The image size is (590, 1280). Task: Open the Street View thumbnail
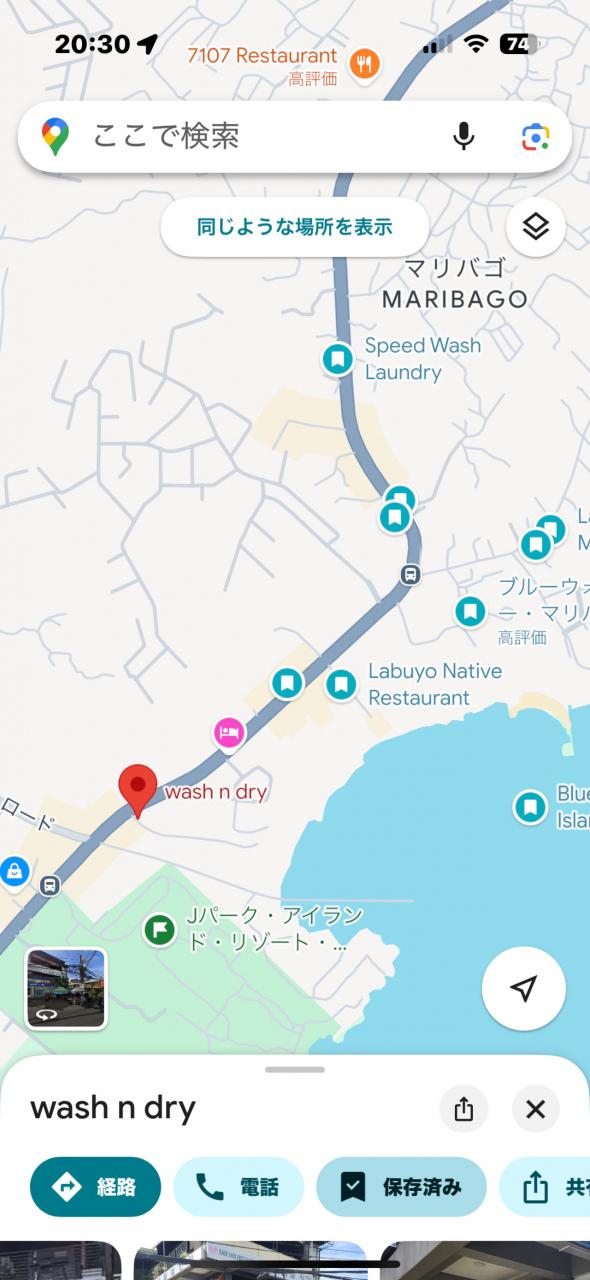(66, 988)
